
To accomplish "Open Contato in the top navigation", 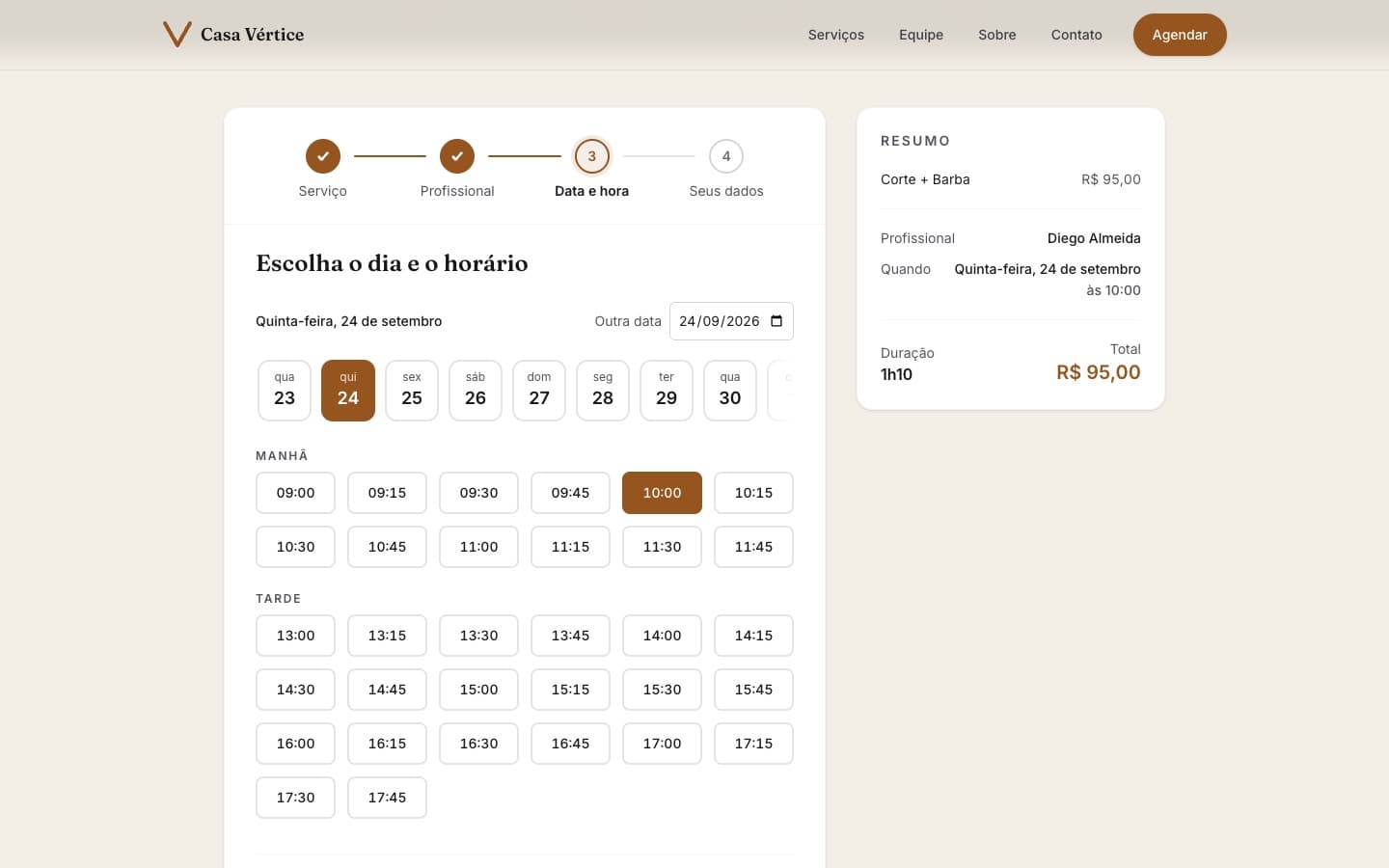I will pyautogui.click(x=1076, y=35).
